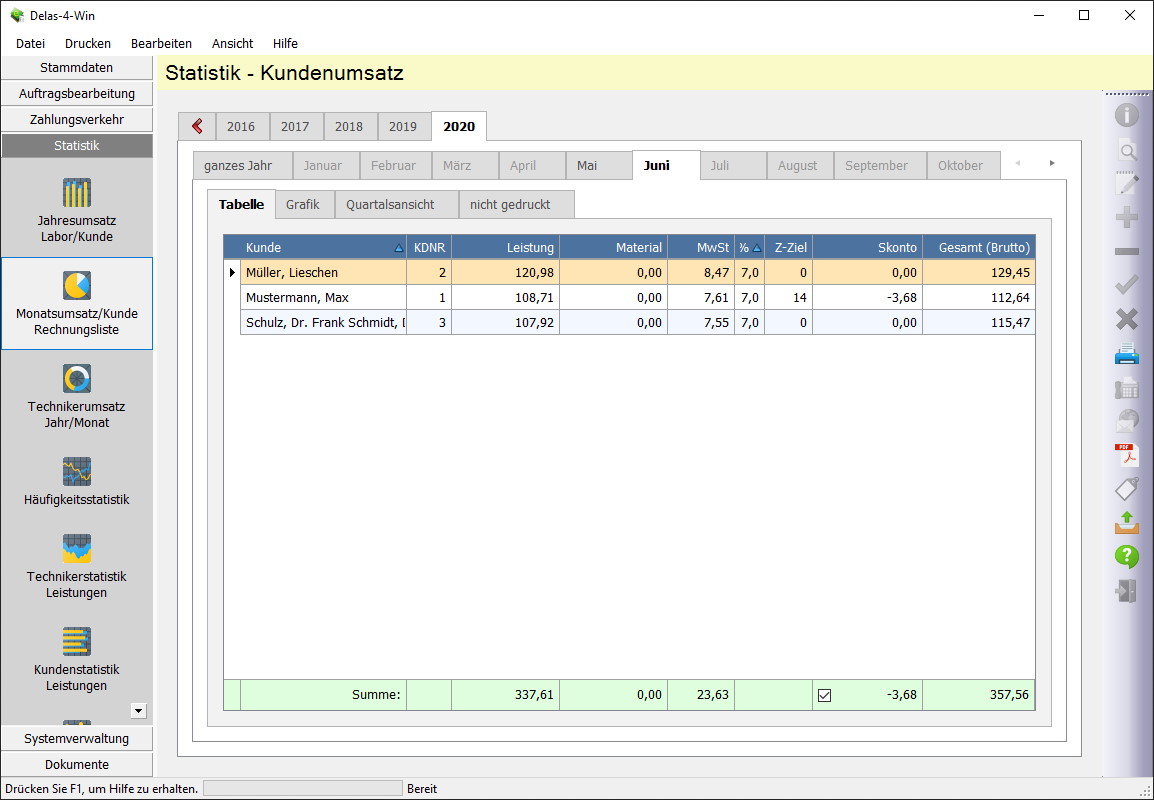This screenshot has width=1154, height=800.
Task: Open the Bearbeiten menu
Action: pos(161,43)
